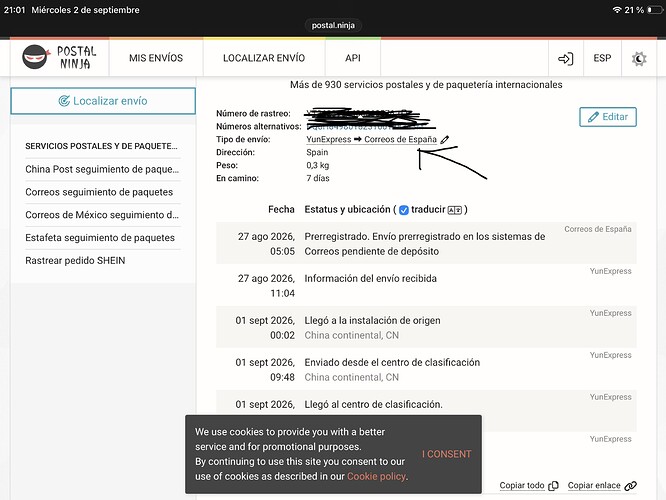Open the LOCALIZAR ENVÍO tab
This screenshot has height=500, width=666.
pos(264,58)
